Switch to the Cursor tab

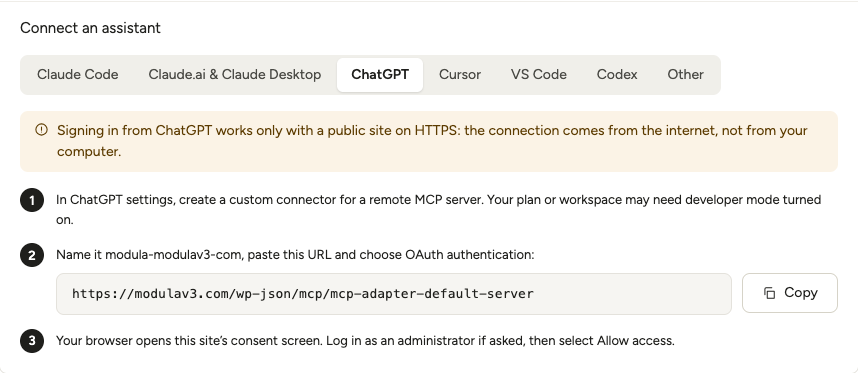tap(460, 74)
